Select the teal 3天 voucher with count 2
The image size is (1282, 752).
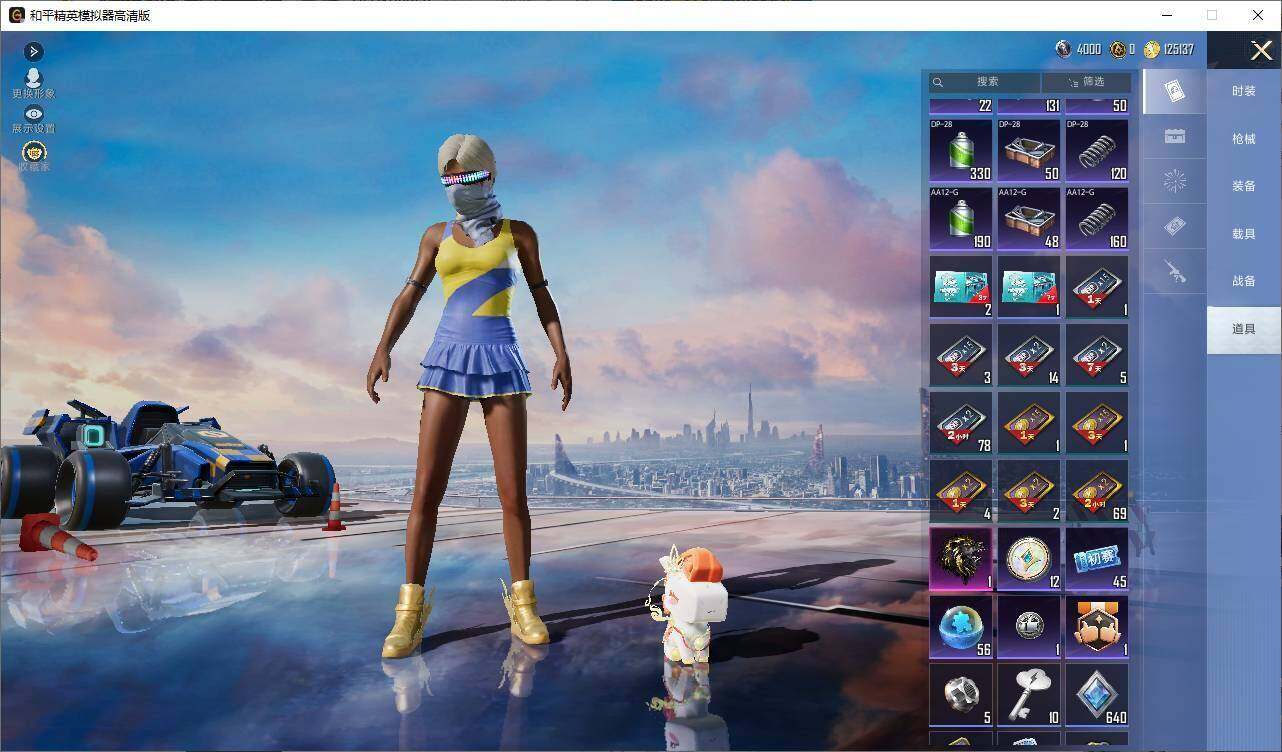961,286
